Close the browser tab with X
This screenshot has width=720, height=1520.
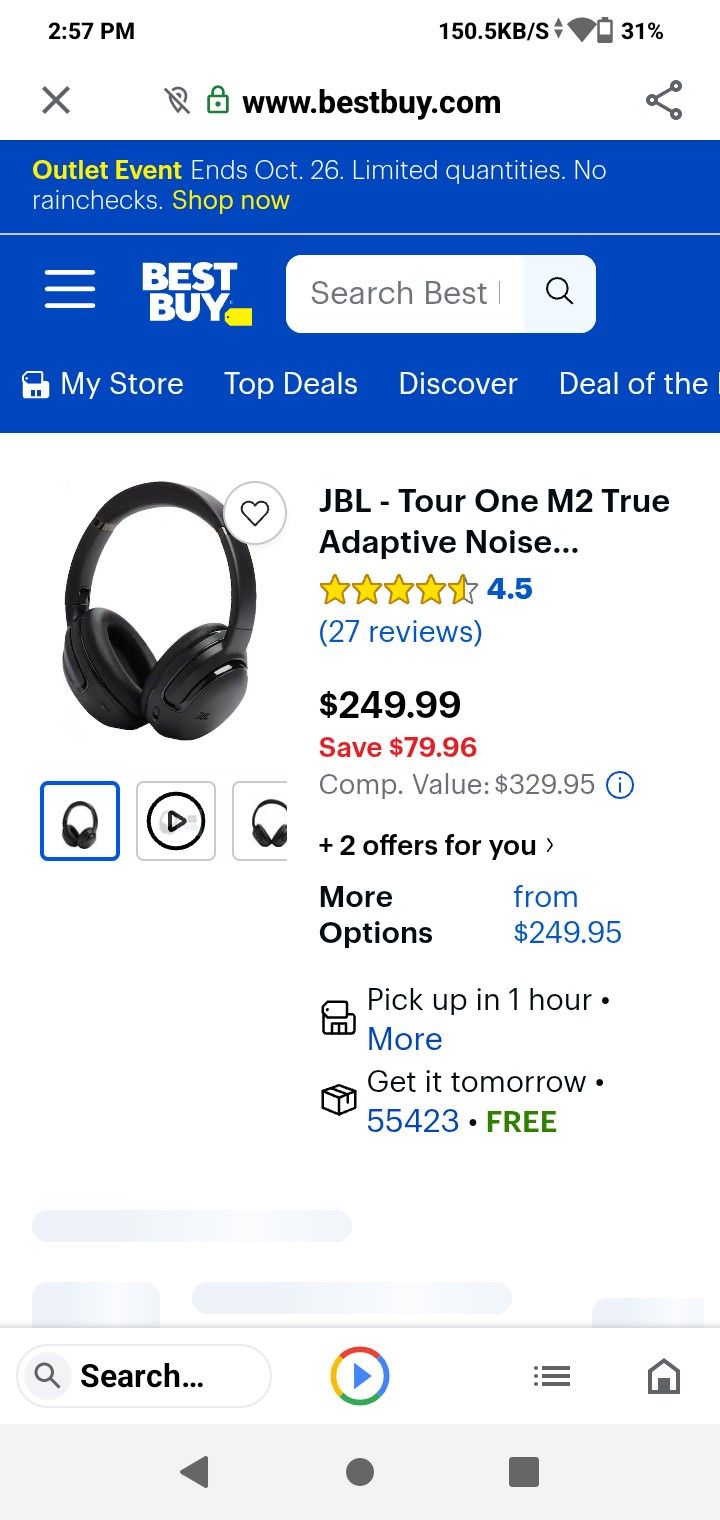56,100
